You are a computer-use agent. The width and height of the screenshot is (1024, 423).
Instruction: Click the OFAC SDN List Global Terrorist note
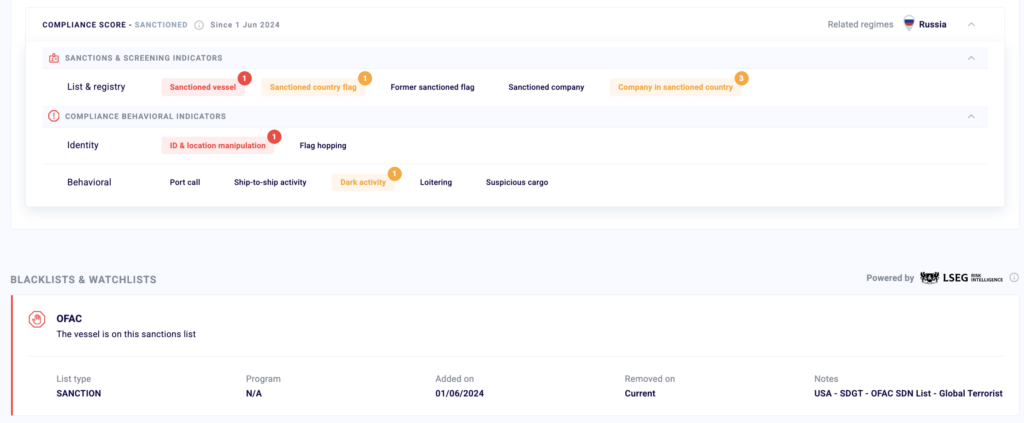(x=908, y=394)
